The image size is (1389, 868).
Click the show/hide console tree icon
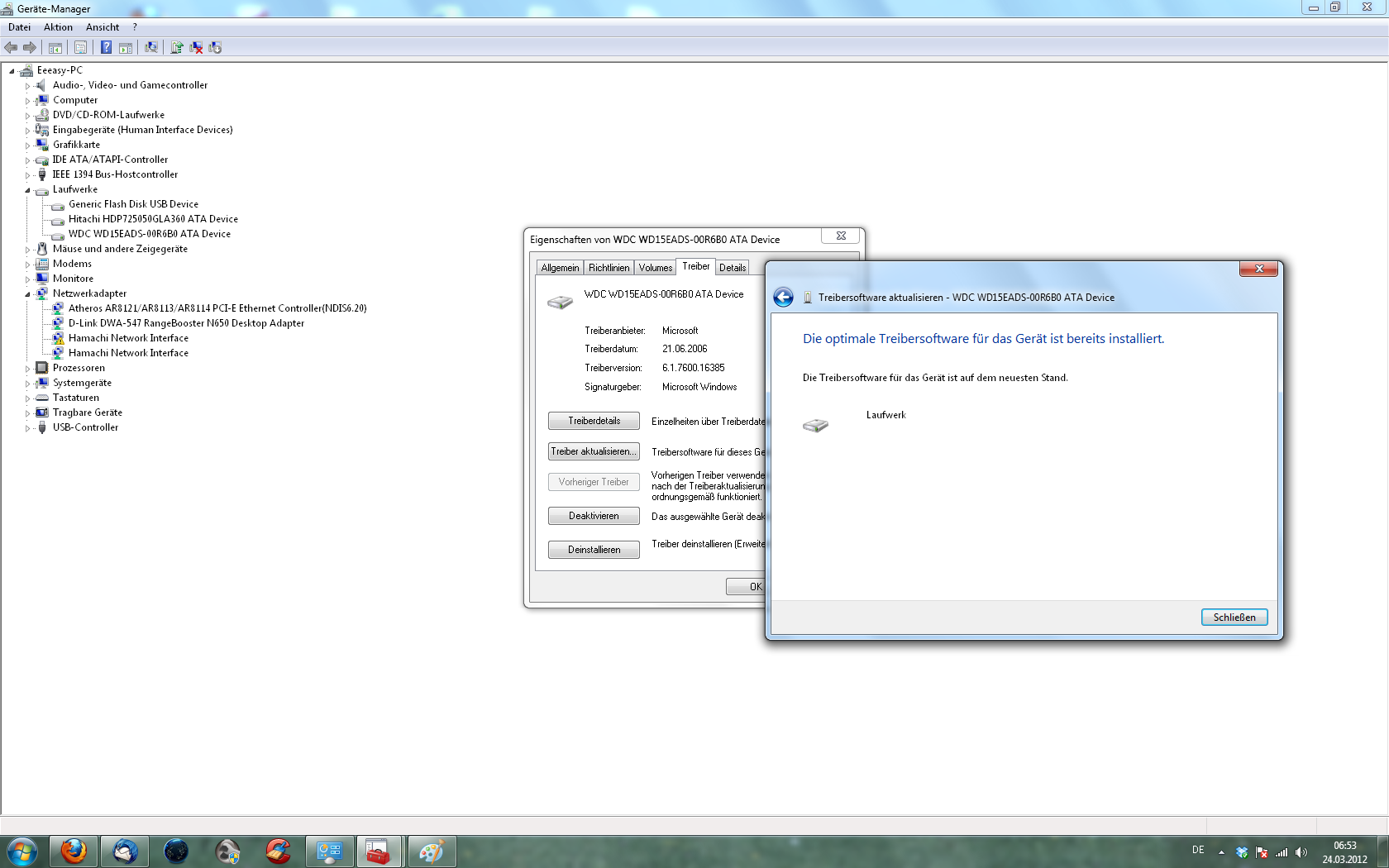(55, 48)
